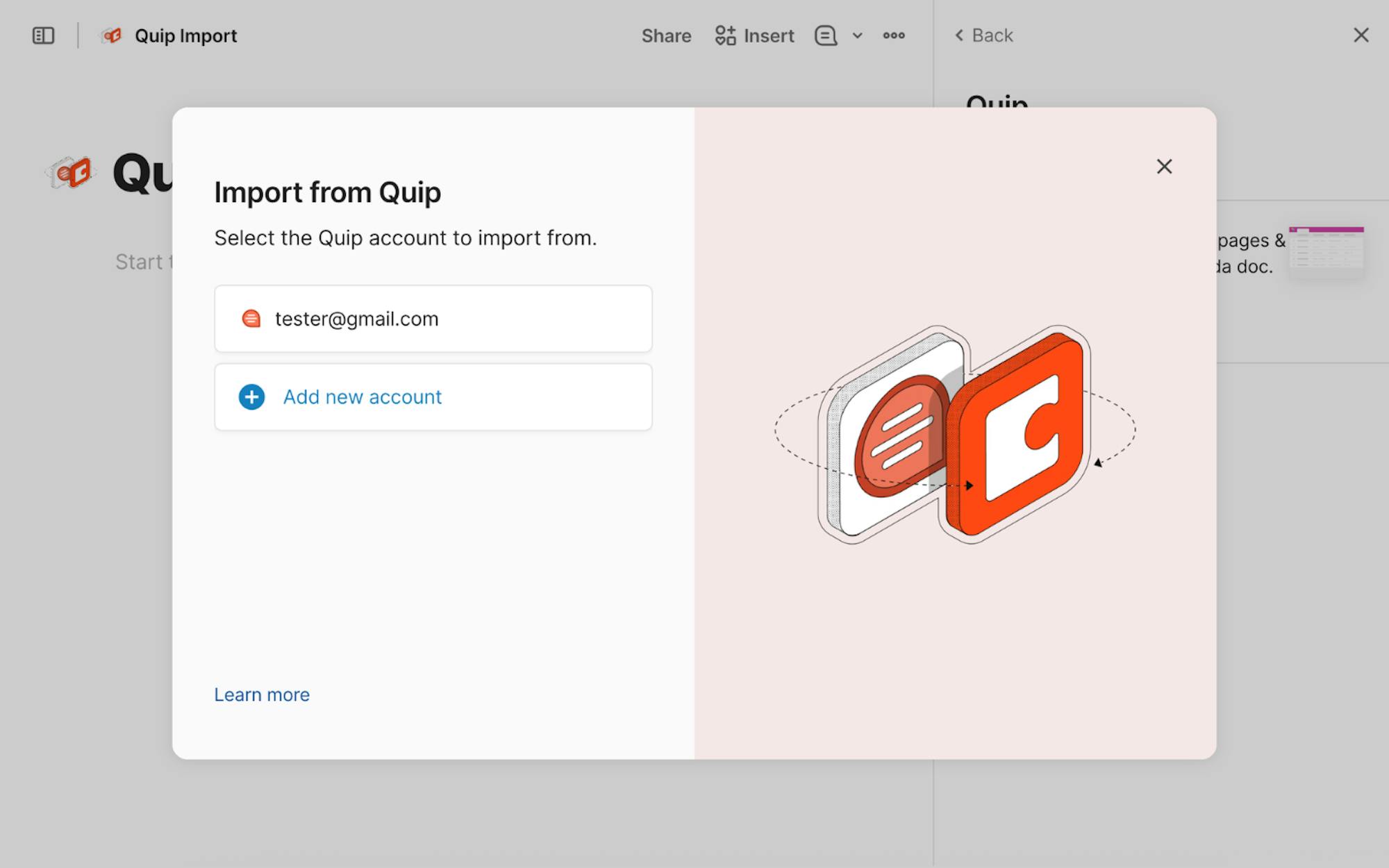Screen dimensions: 1389x868
Task: Select the tester@gmail.com account
Action: [433, 319]
